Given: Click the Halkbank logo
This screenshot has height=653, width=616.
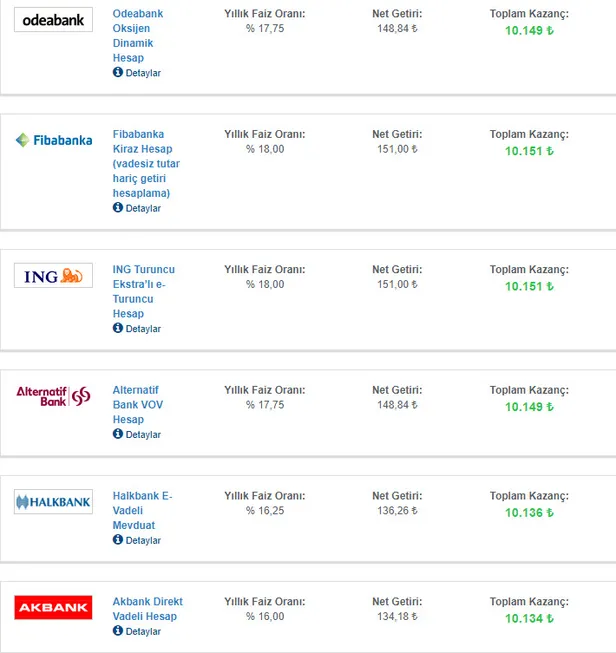Looking at the screenshot, I should pyautogui.click(x=53, y=502).
